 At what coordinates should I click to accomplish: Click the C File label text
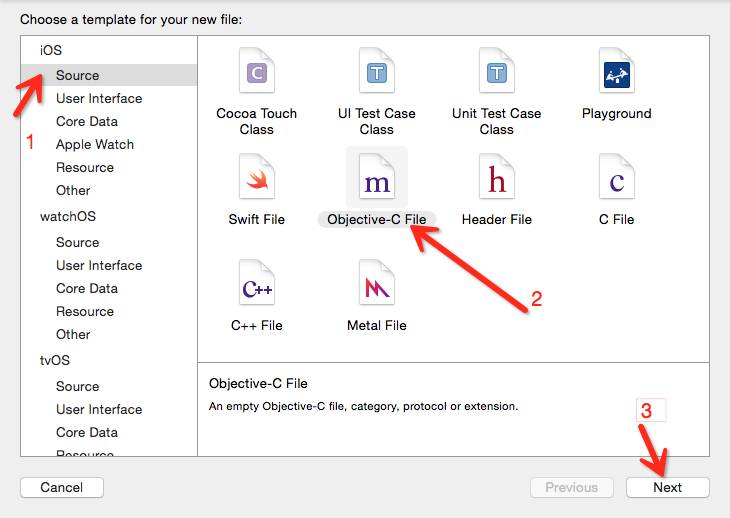pos(616,219)
